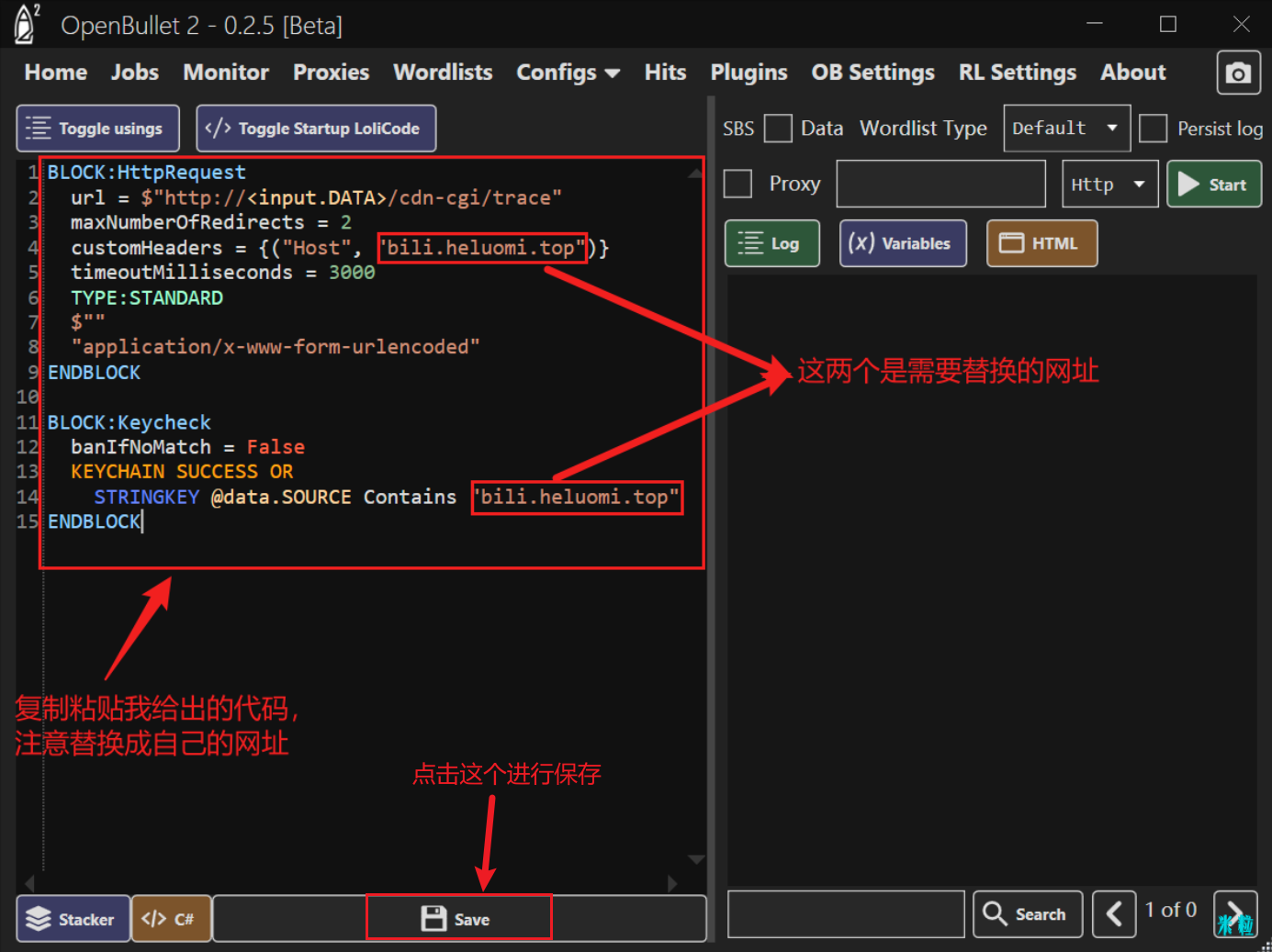Viewport: 1272px width, 952px height.
Task: Show the Variables panel
Action: 902,243
